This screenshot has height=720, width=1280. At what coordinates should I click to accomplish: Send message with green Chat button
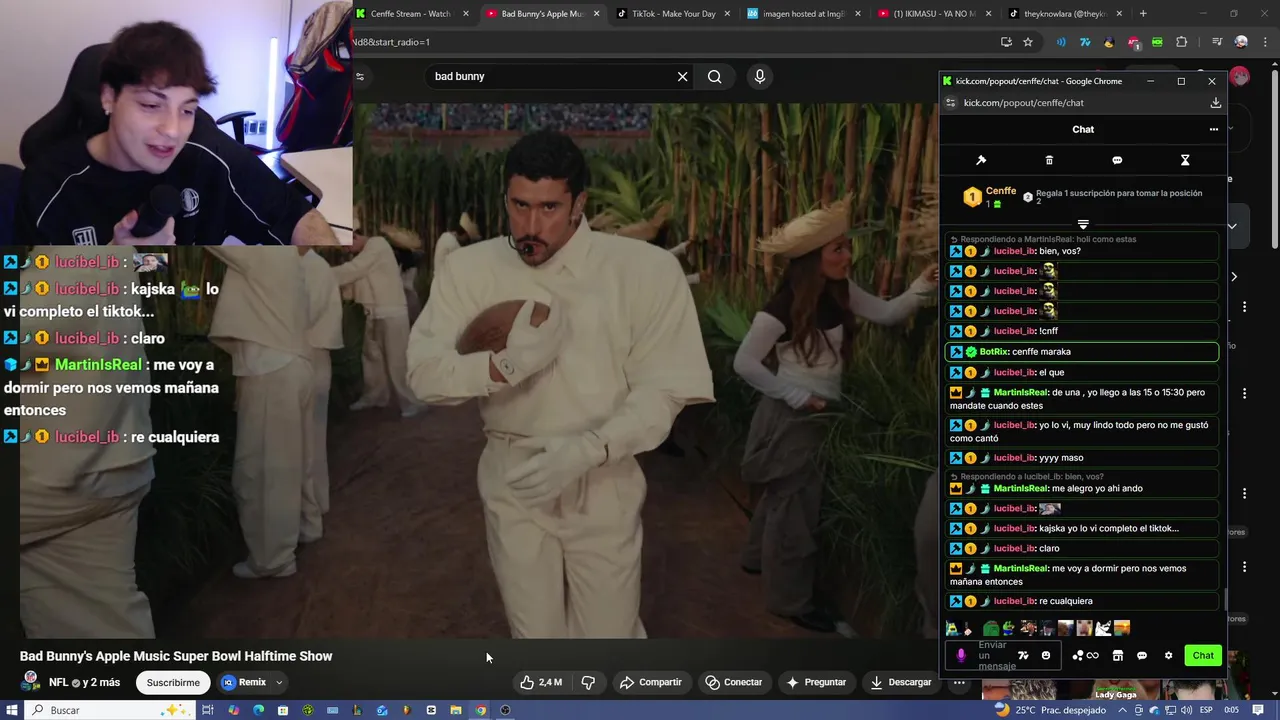[1203, 656]
